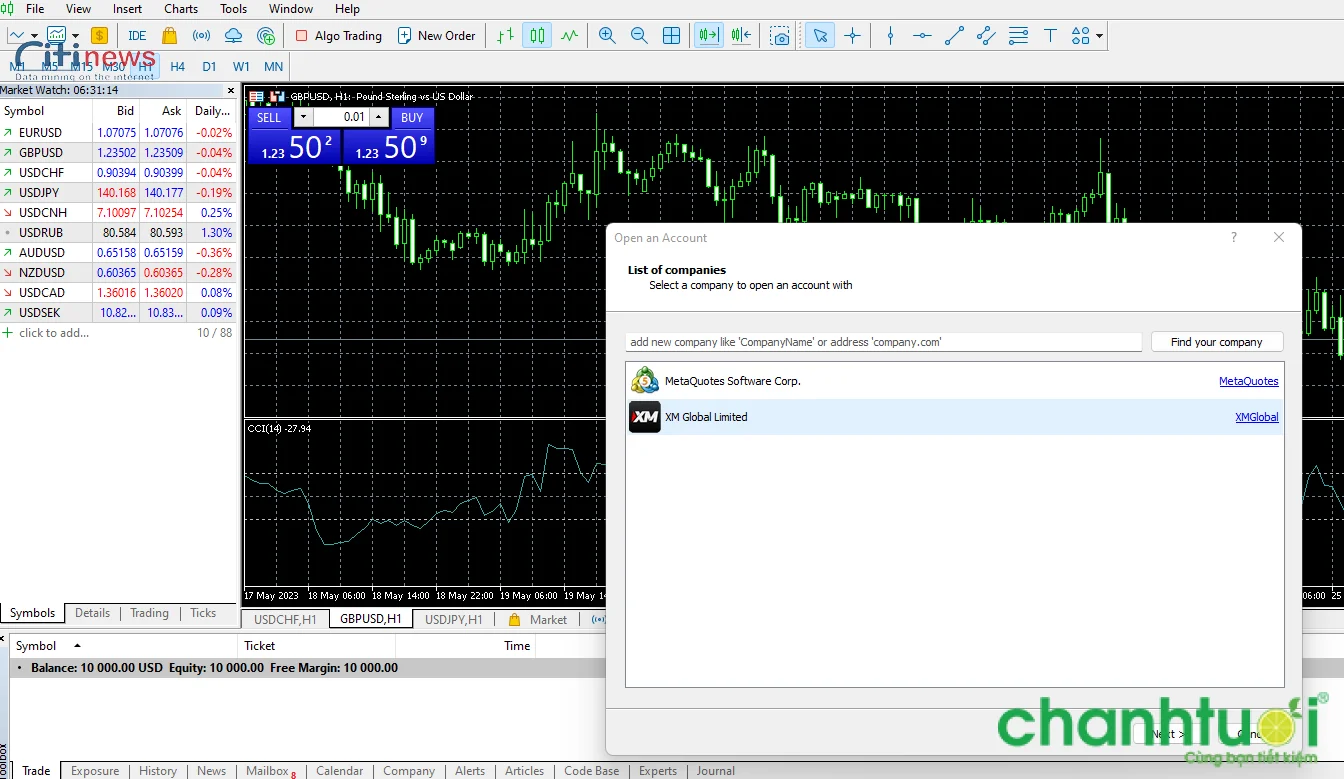1344x779 pixels.
Task: Switch to USDJPY,H1 chart tab
Action: pyautogui.click(x=454, y=620)
